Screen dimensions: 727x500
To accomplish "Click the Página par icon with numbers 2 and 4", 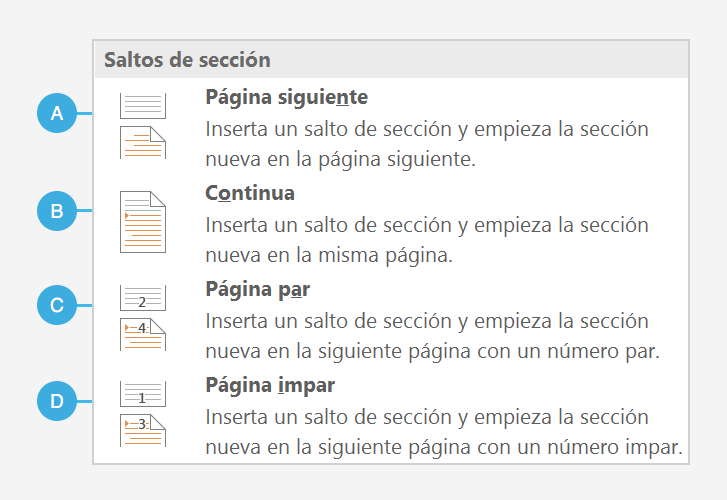I will point(143,318).
